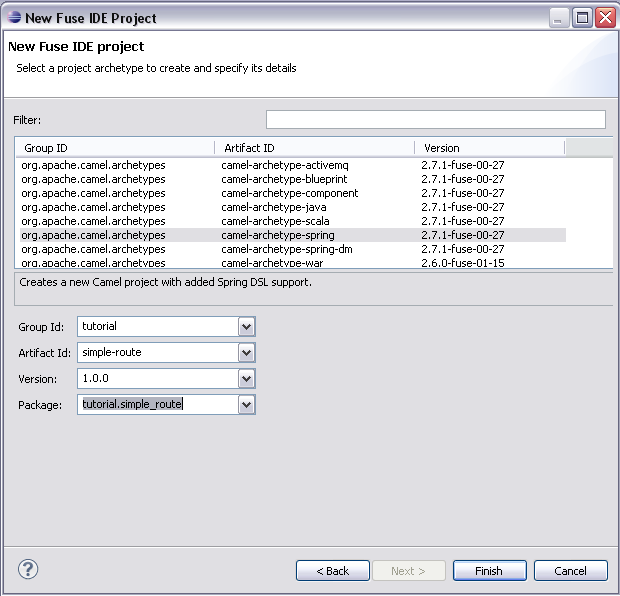Go to the previous page with Back
Image resolution: width=620 pixels, height=596 pixels.
pos(333,571)
